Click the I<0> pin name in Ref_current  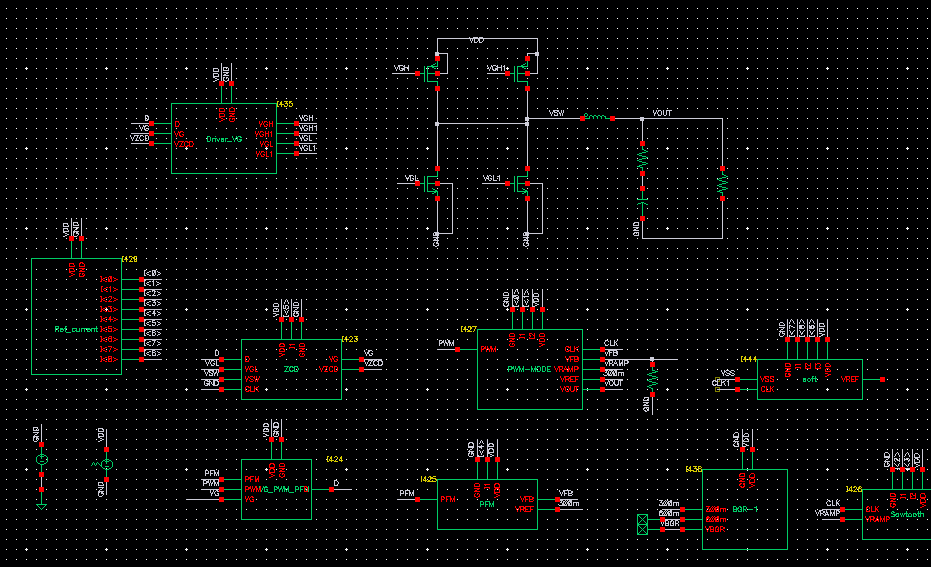pyautogui.click(x=109, y=279)
